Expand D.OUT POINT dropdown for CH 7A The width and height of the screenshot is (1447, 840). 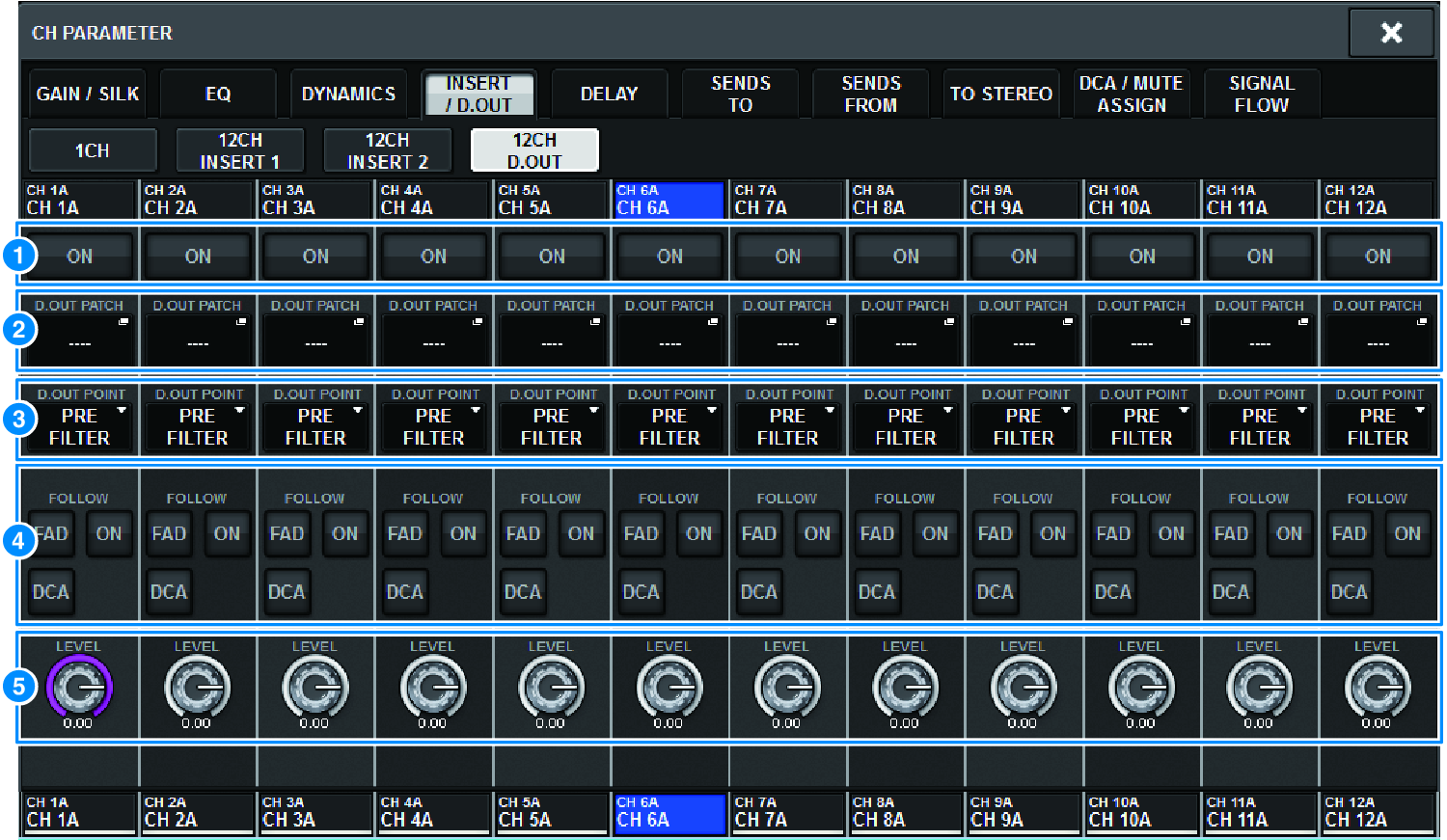[x=787, y=426]
